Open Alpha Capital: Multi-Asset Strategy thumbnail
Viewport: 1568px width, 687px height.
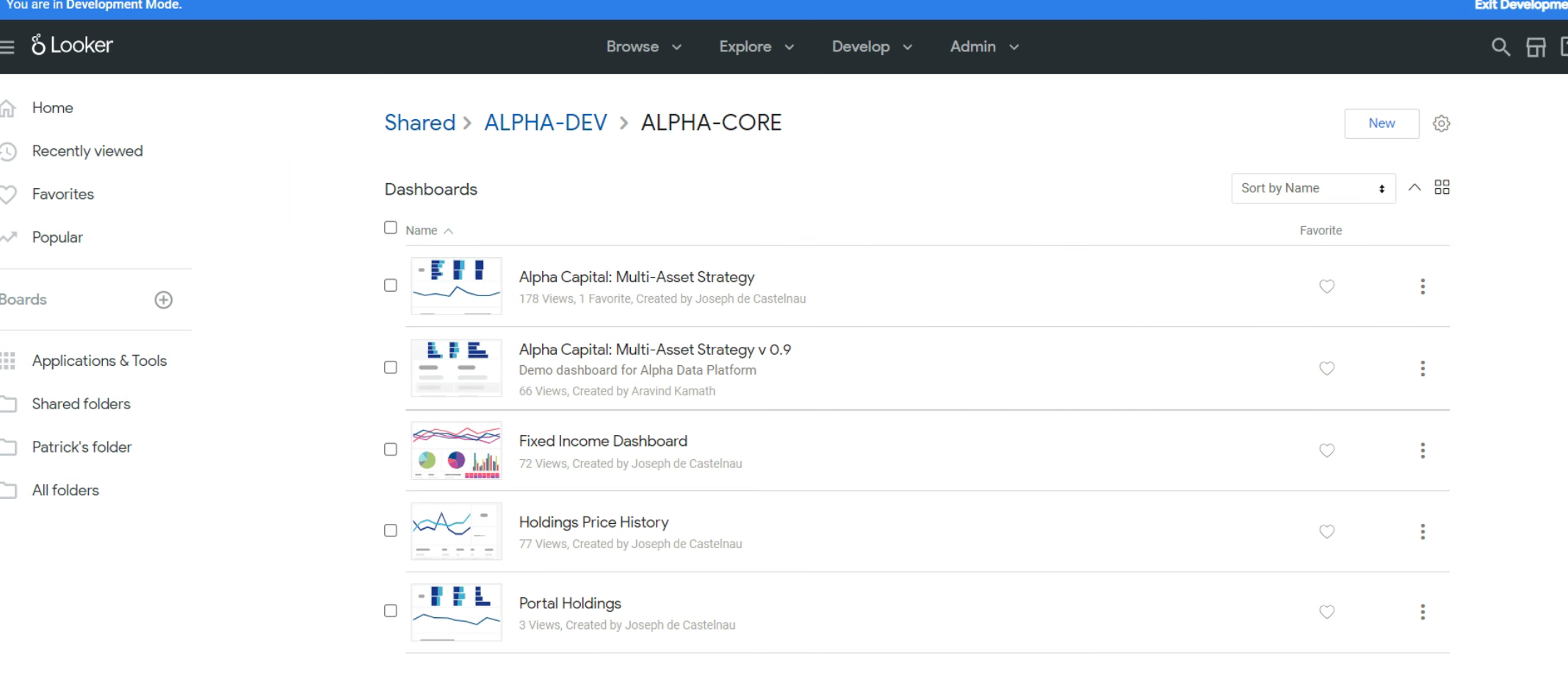[x=456, y=286]
